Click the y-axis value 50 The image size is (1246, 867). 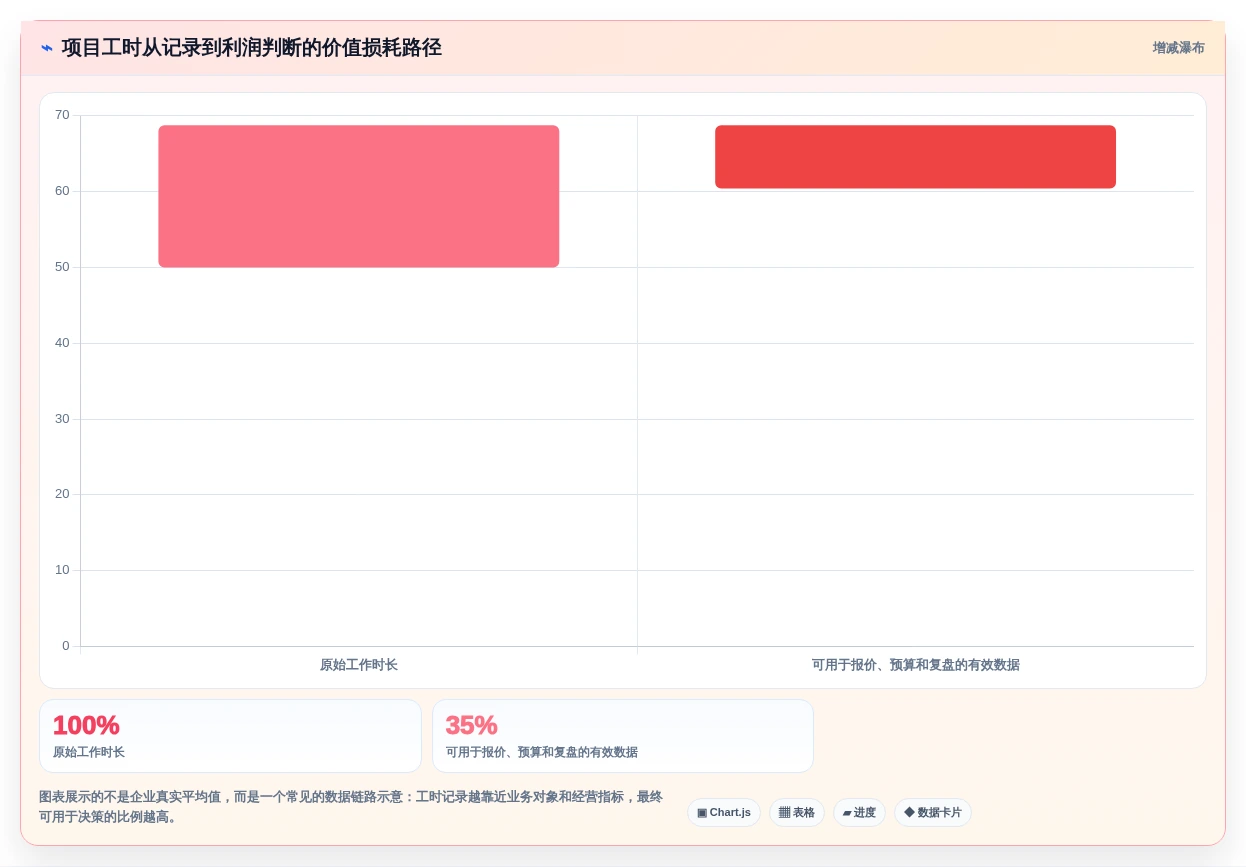[62, 267]
